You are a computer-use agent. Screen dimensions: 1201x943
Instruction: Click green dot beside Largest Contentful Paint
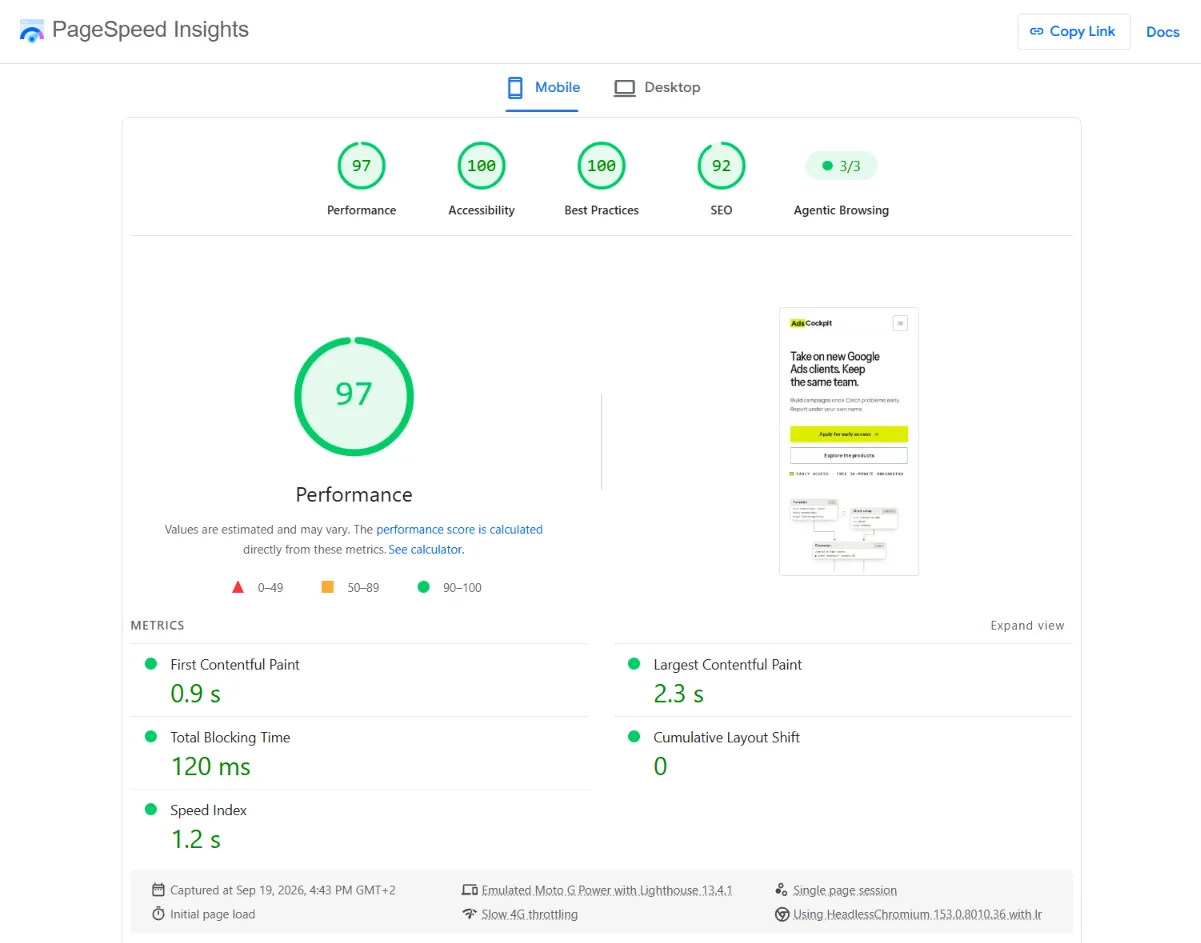click(x=634, y=663)
